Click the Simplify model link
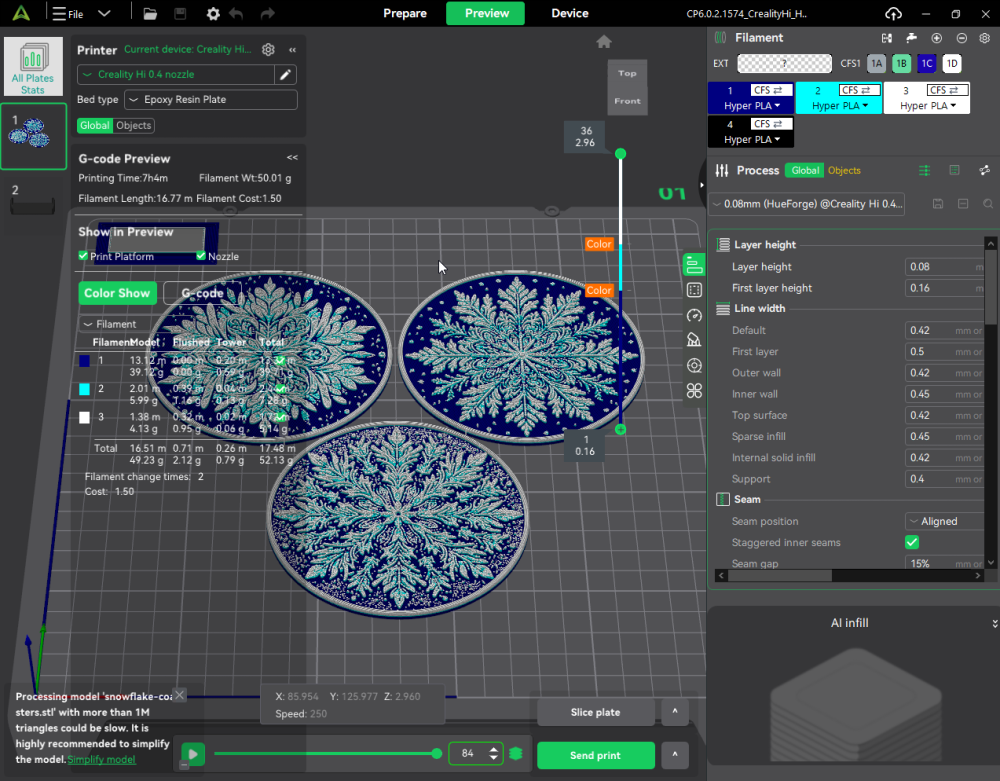The image size is (1000, 781). click(x=101, y=759)
